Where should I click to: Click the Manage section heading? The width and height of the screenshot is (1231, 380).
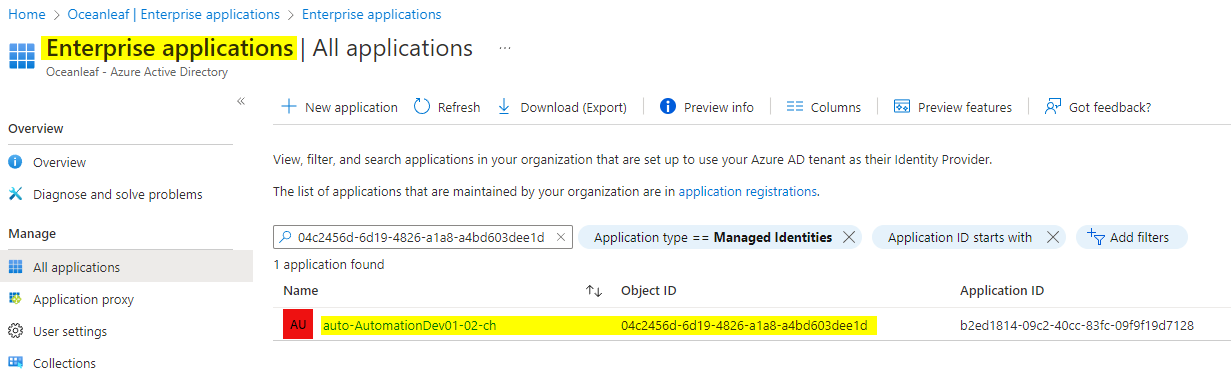[x=32, y=233]
